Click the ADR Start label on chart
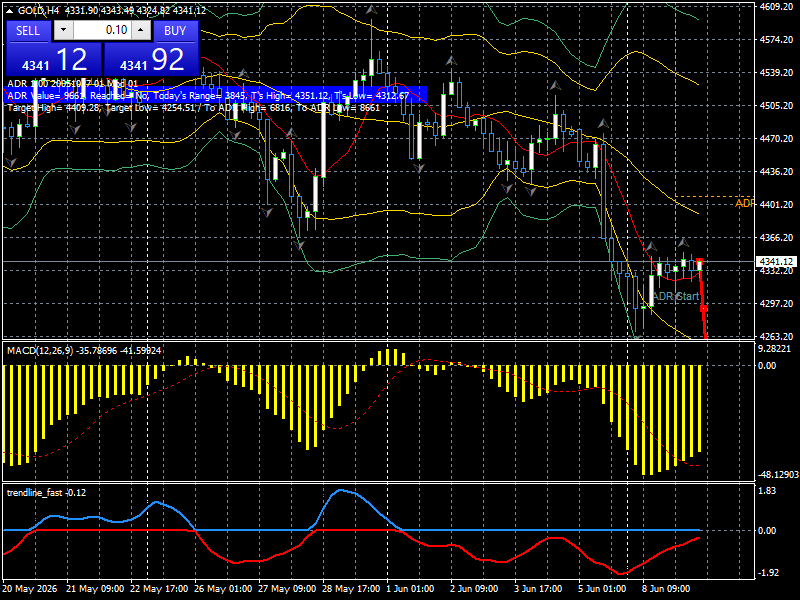 point(676,296)
